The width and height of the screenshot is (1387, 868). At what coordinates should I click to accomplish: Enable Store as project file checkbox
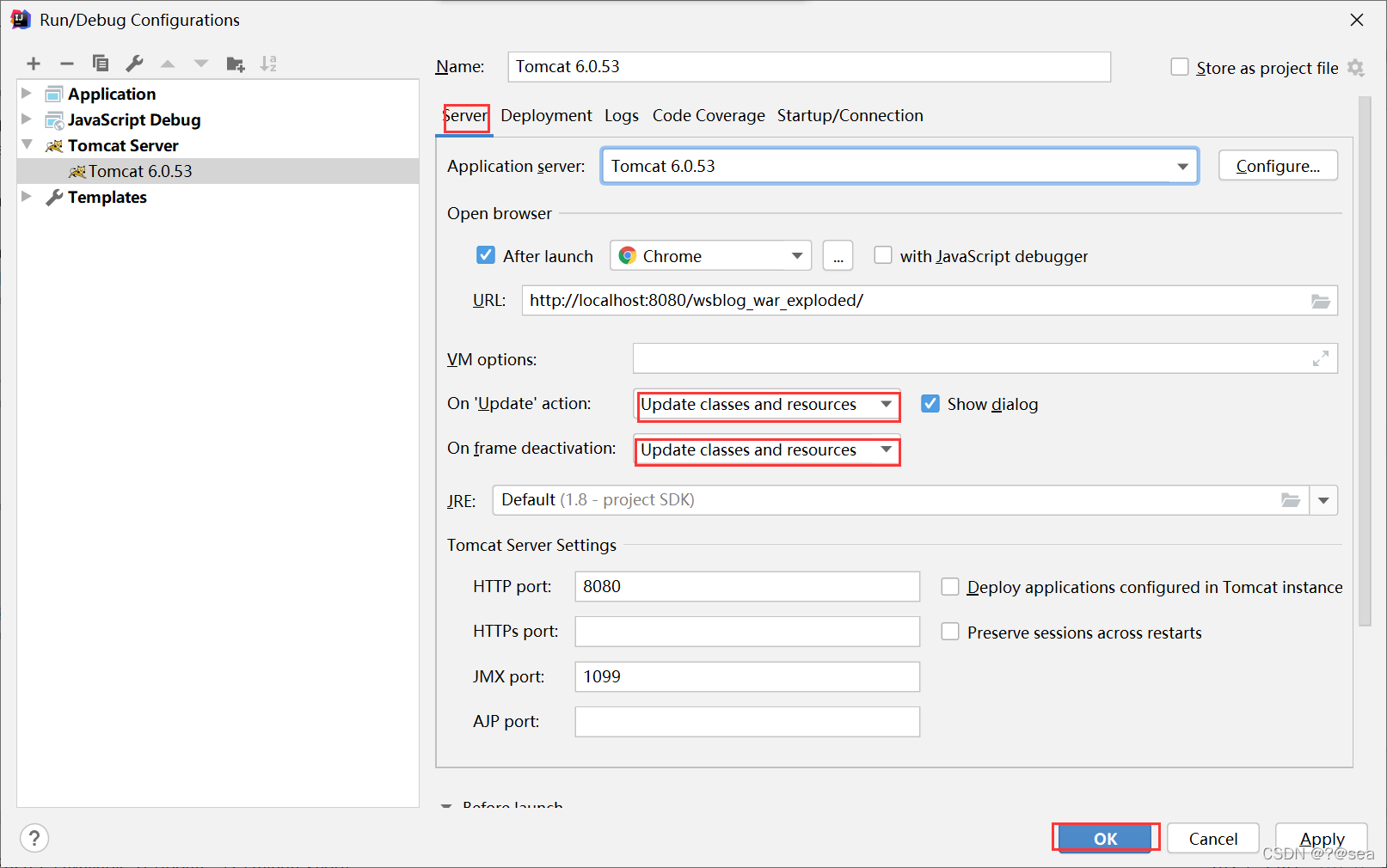(1180, 67)
